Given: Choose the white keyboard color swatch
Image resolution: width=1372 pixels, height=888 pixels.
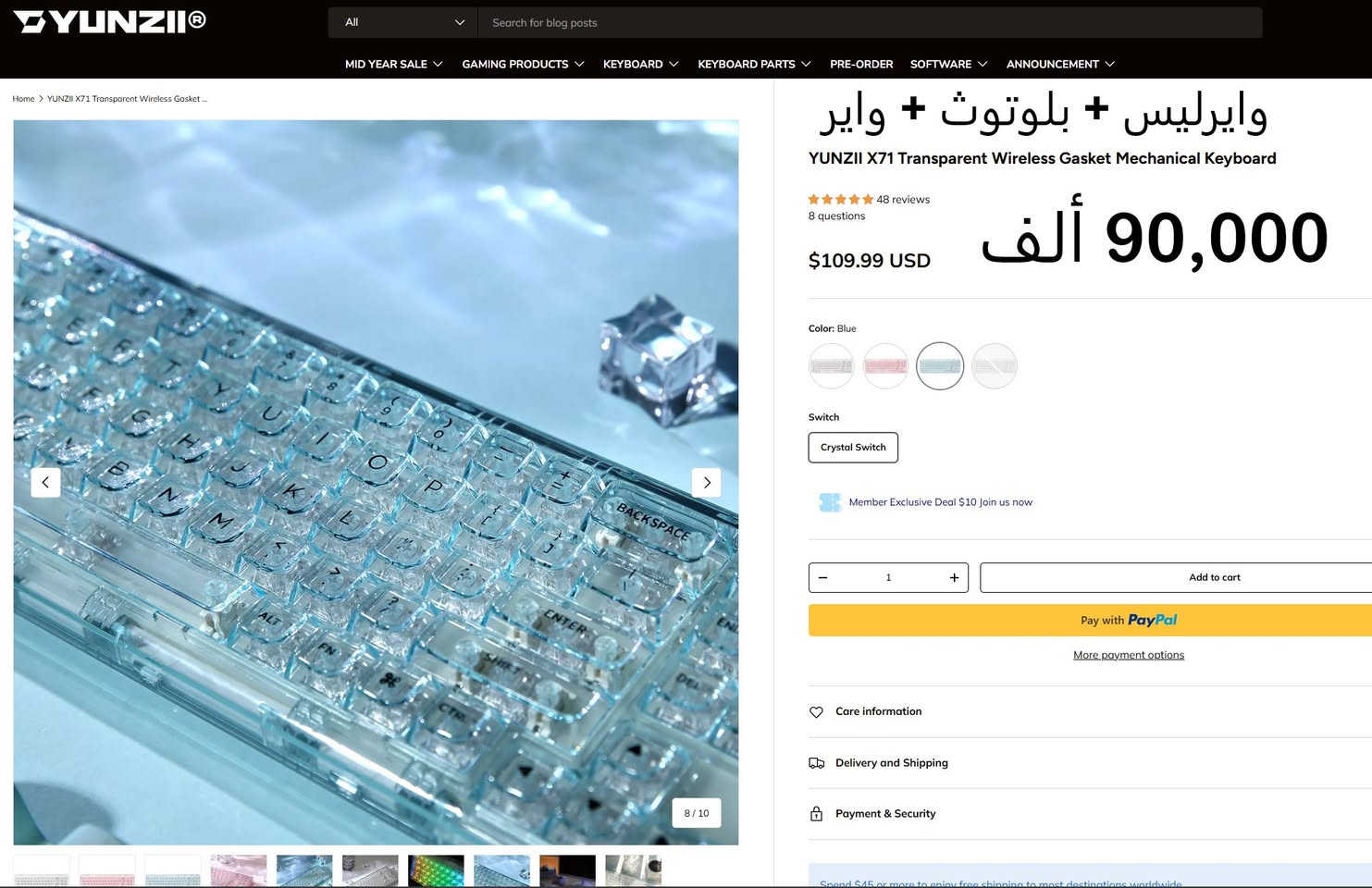Looking at the screenshot, I should [x=831, y=366].
